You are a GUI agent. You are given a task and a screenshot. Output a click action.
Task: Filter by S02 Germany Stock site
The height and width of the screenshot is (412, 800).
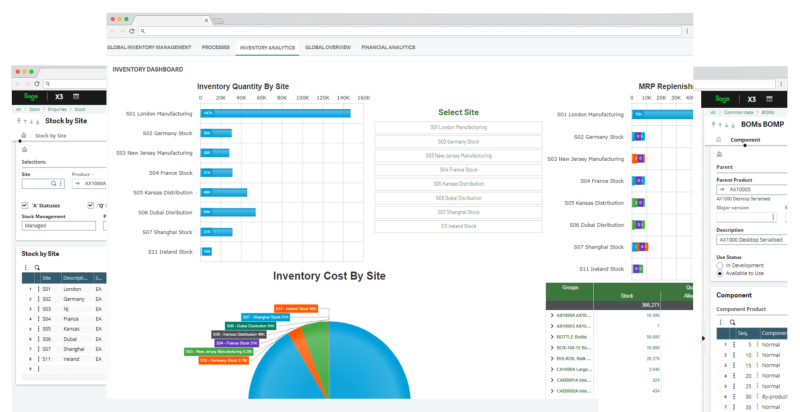(458, 142)
